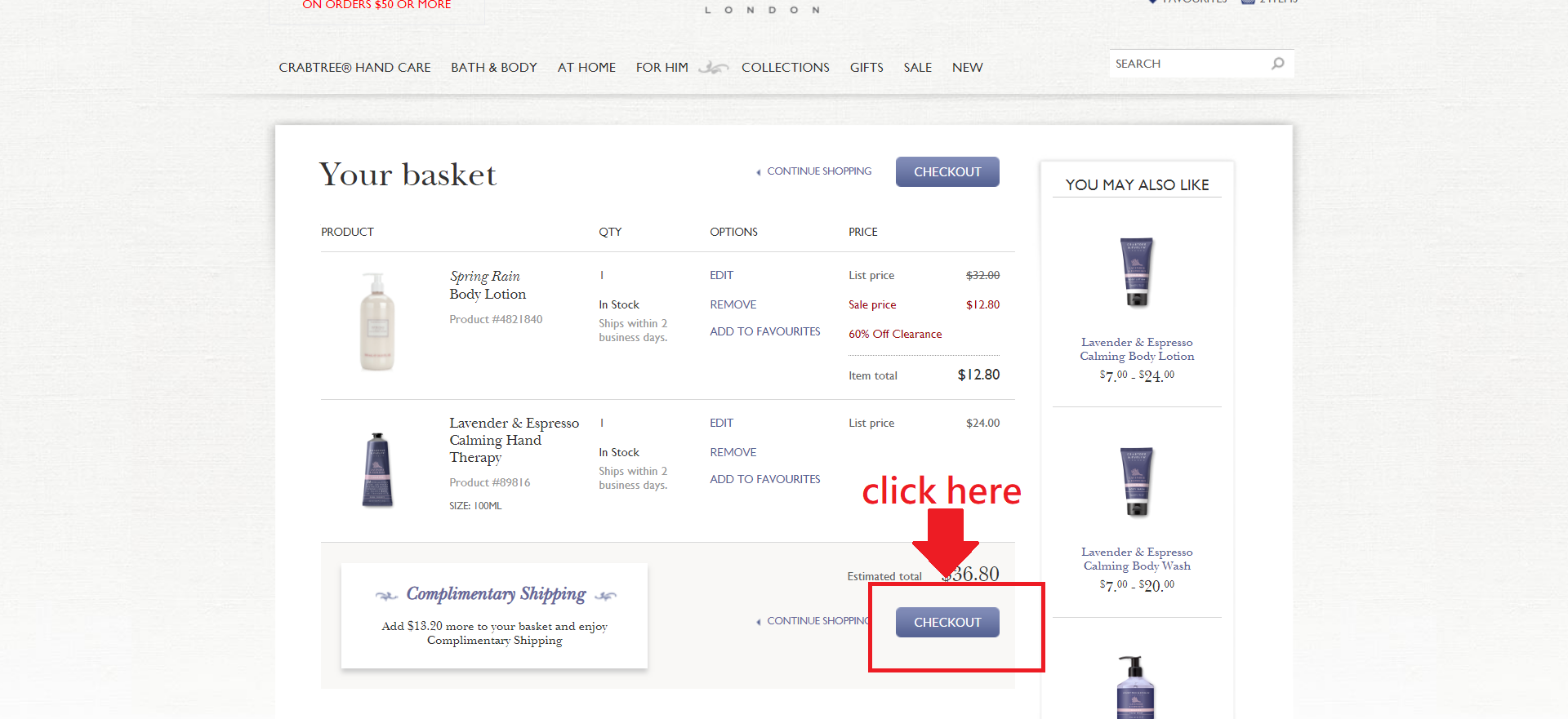
Task: Open recommended Lavender & Espresso Calming Body Wash image
Action: [x=1137, y=482]
